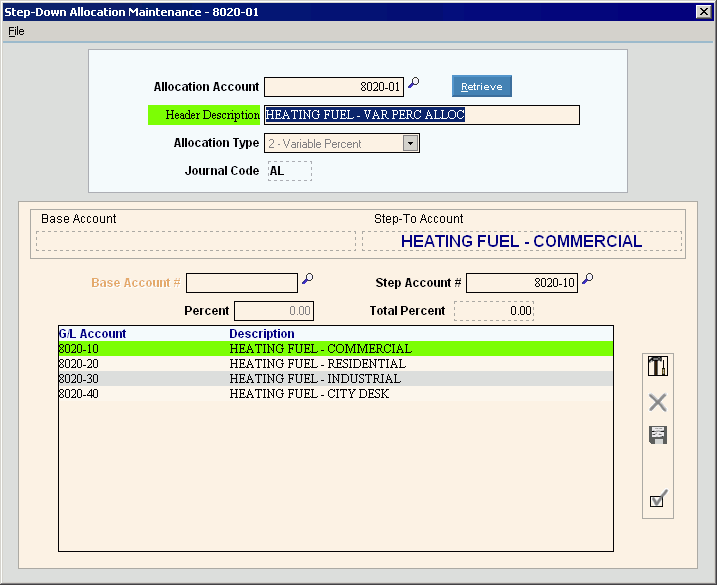Close the Step-Down Allocation Maintenance window

tap(703, 11)
